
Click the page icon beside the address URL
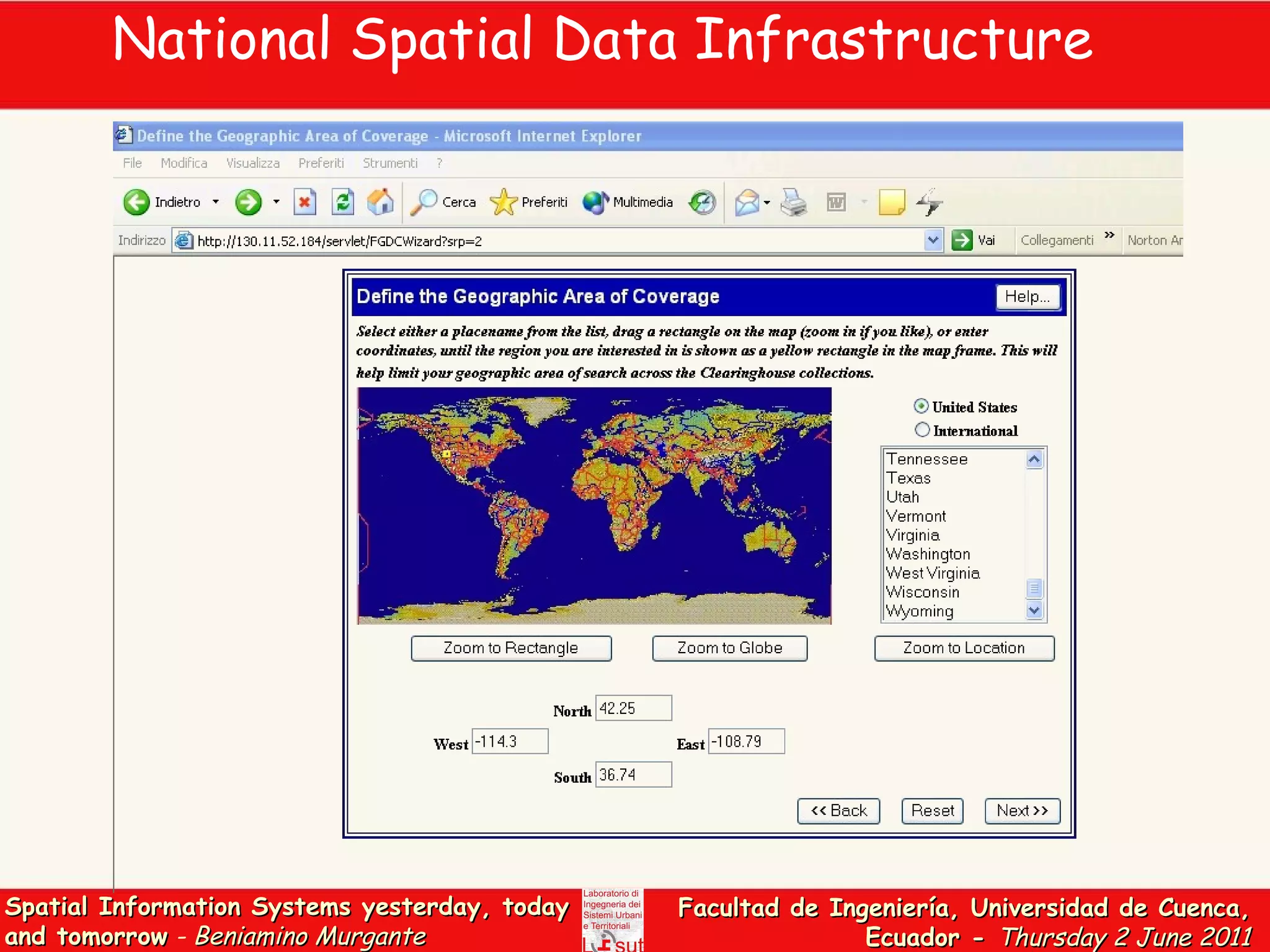(x=184, y=240)
